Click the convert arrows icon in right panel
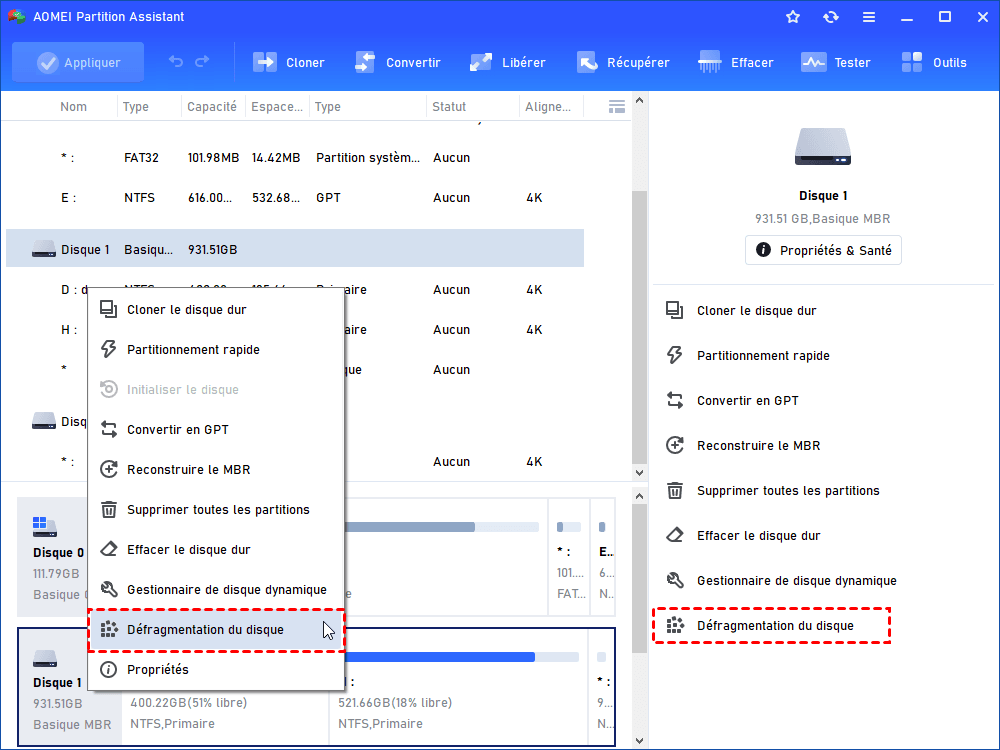 pyautogui.click(x=675, y=401)
